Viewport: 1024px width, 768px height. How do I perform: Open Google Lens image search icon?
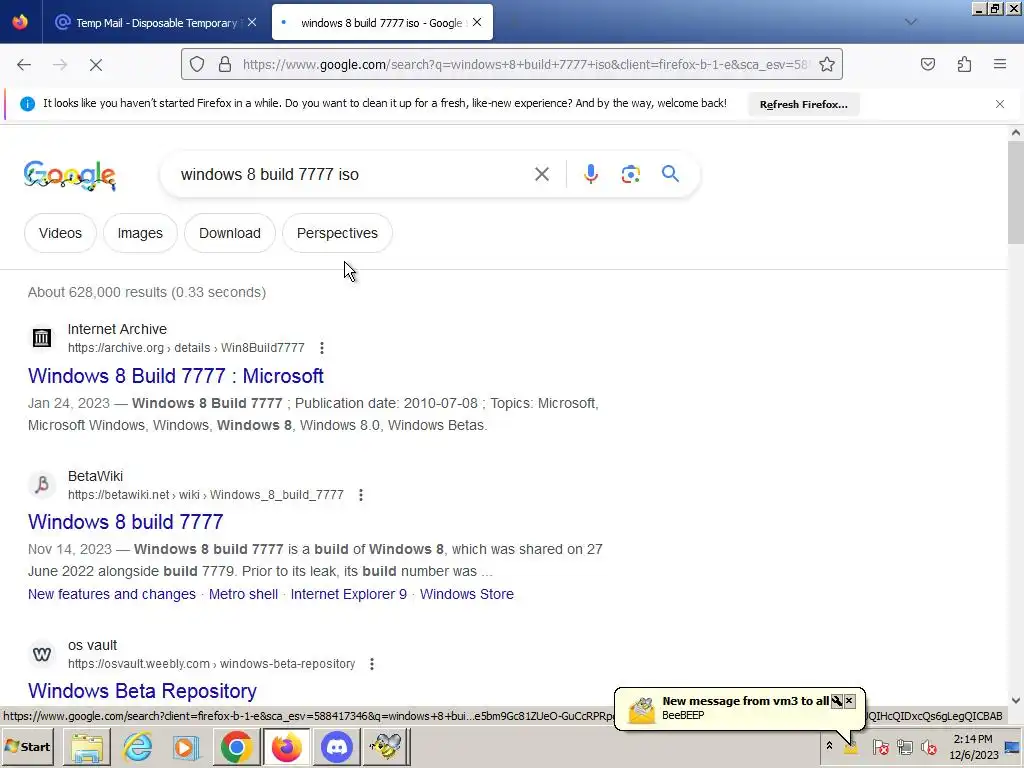tap(630, 174)
